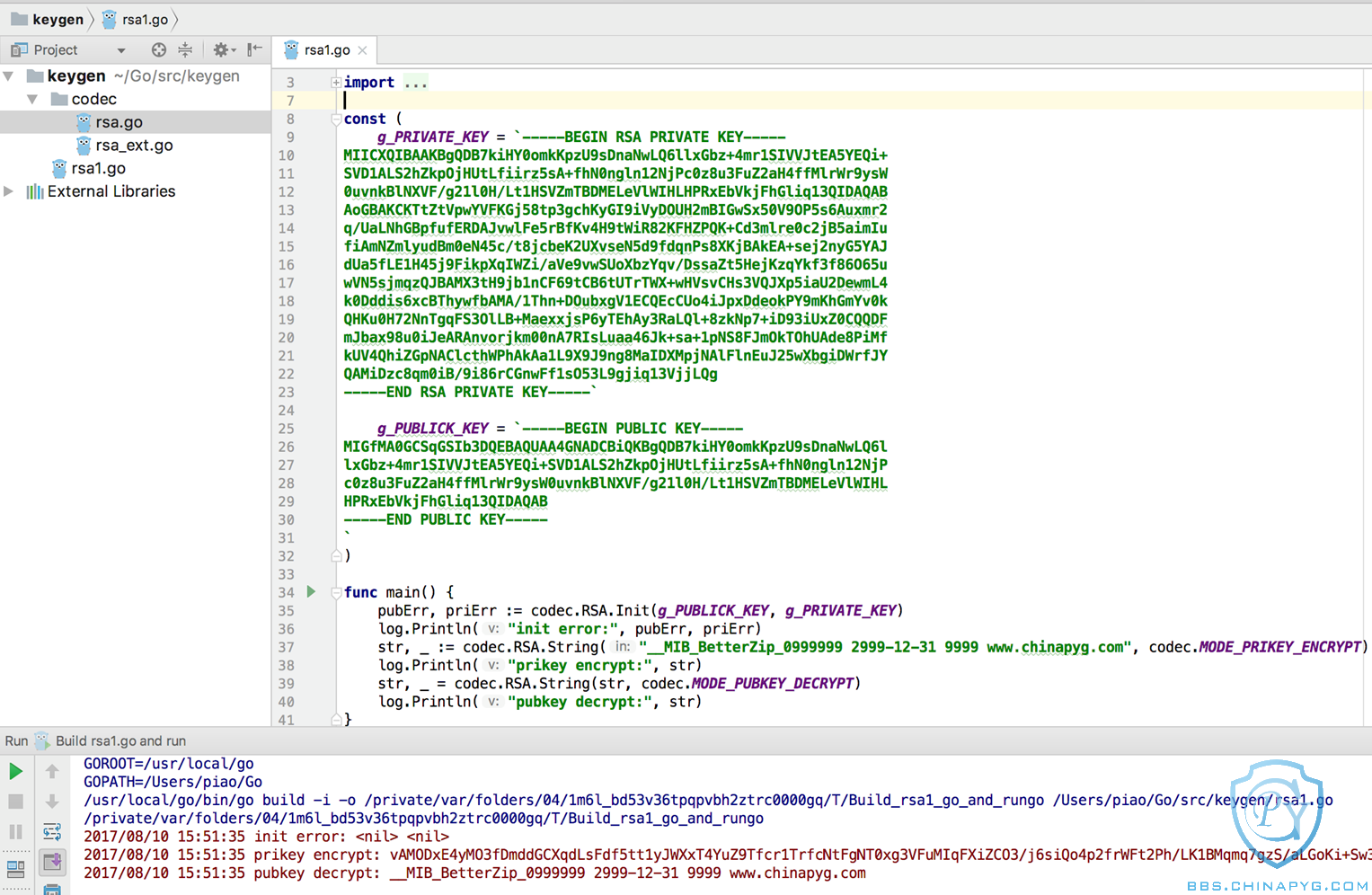Click the External Libraries bars icon
Image resolution: width=1372 pixels, height=895 pixels.
coord(35,191)
